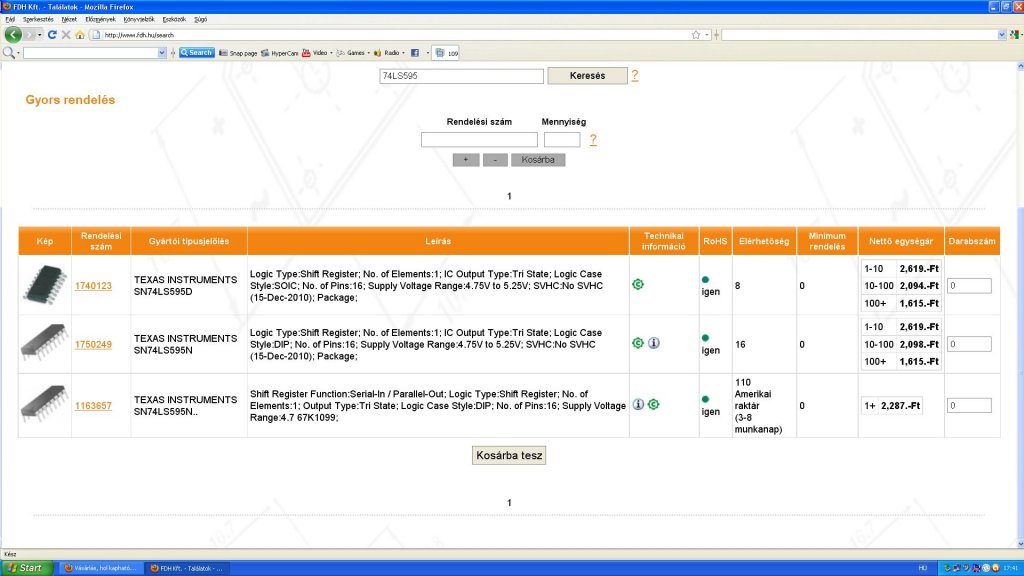The image size is (1024, 576).
Task: Click the Facebook toolbar icon
Action: pyautogui.click(x=415, y=53)
